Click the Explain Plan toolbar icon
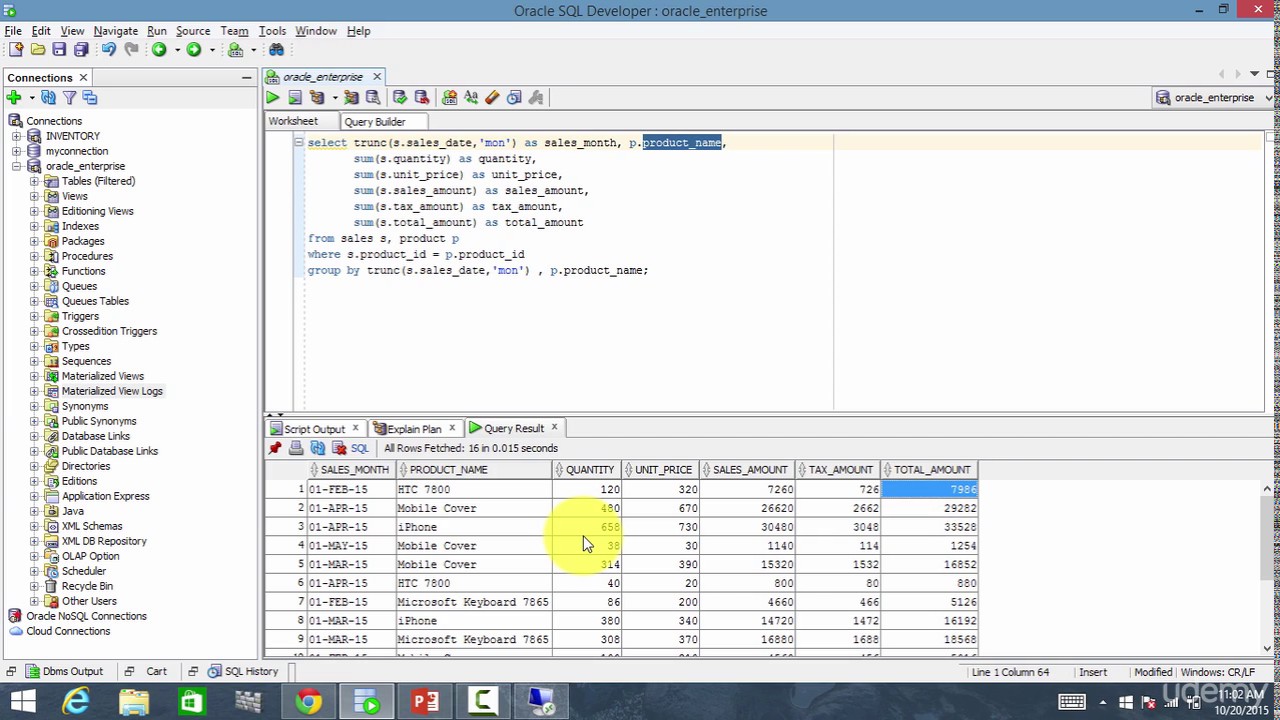 pyautogui.click(x=317, y=97)
